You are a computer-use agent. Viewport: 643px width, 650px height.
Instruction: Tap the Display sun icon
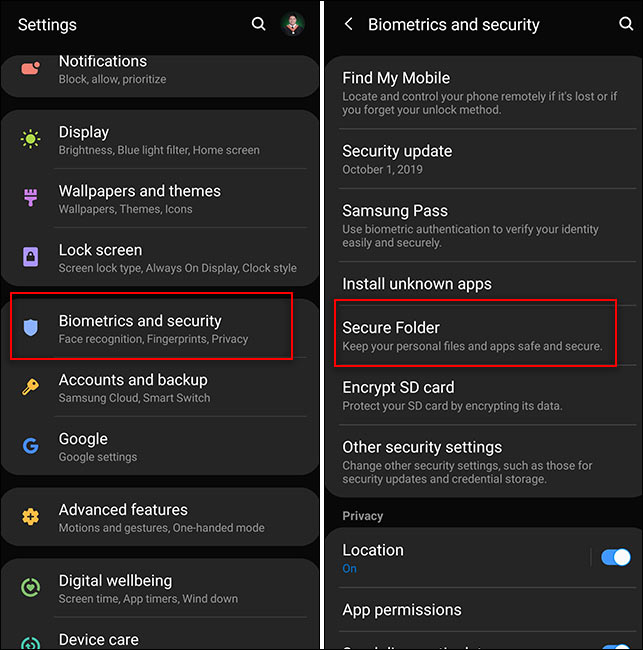click(30, 139)
